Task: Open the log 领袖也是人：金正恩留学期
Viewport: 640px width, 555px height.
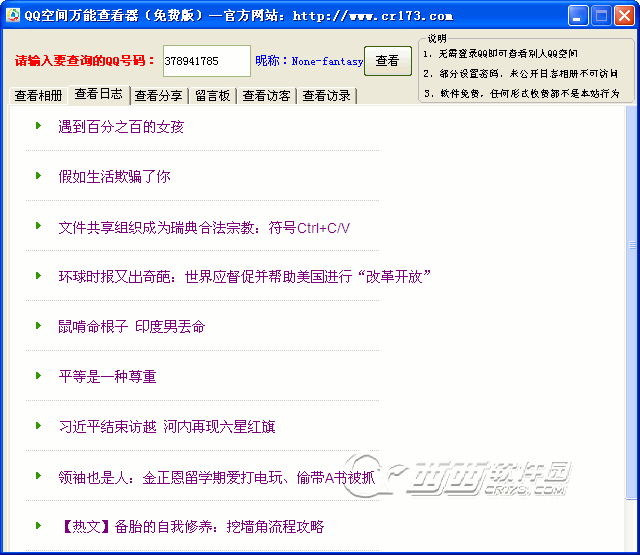Action: point(216,477)
